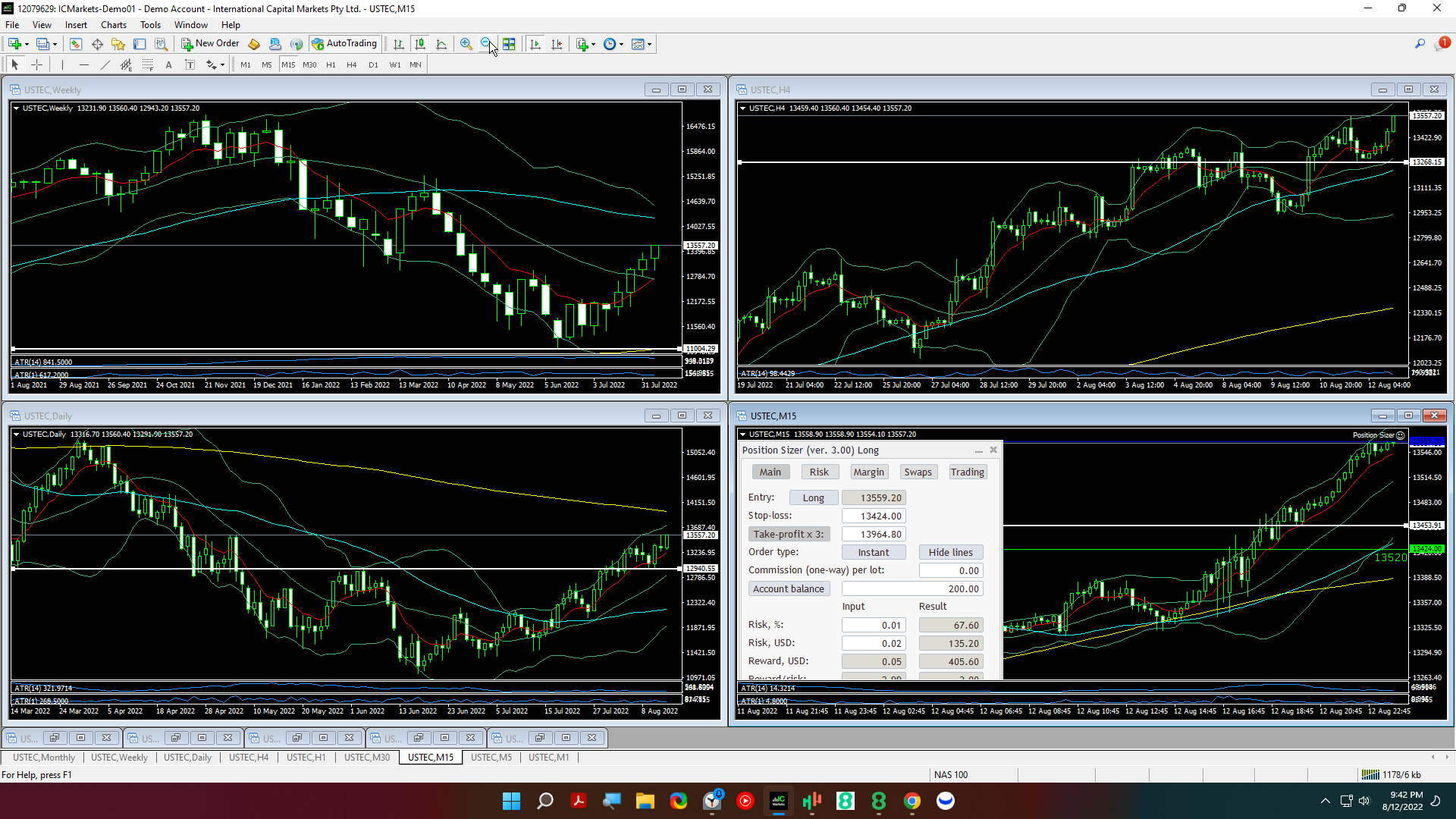The height and width of the screenshot is (819, 1456).
Task: Click the New Order button
Action: point(210,44)
